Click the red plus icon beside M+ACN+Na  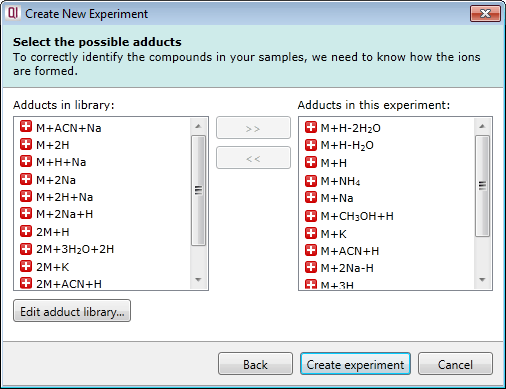point(26,127)
